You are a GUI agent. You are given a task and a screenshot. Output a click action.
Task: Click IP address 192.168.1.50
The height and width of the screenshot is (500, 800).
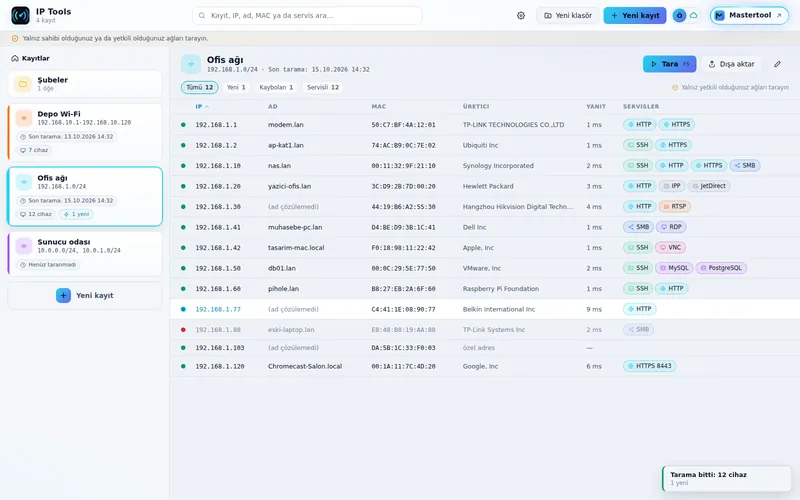click(x=218, y=268)
